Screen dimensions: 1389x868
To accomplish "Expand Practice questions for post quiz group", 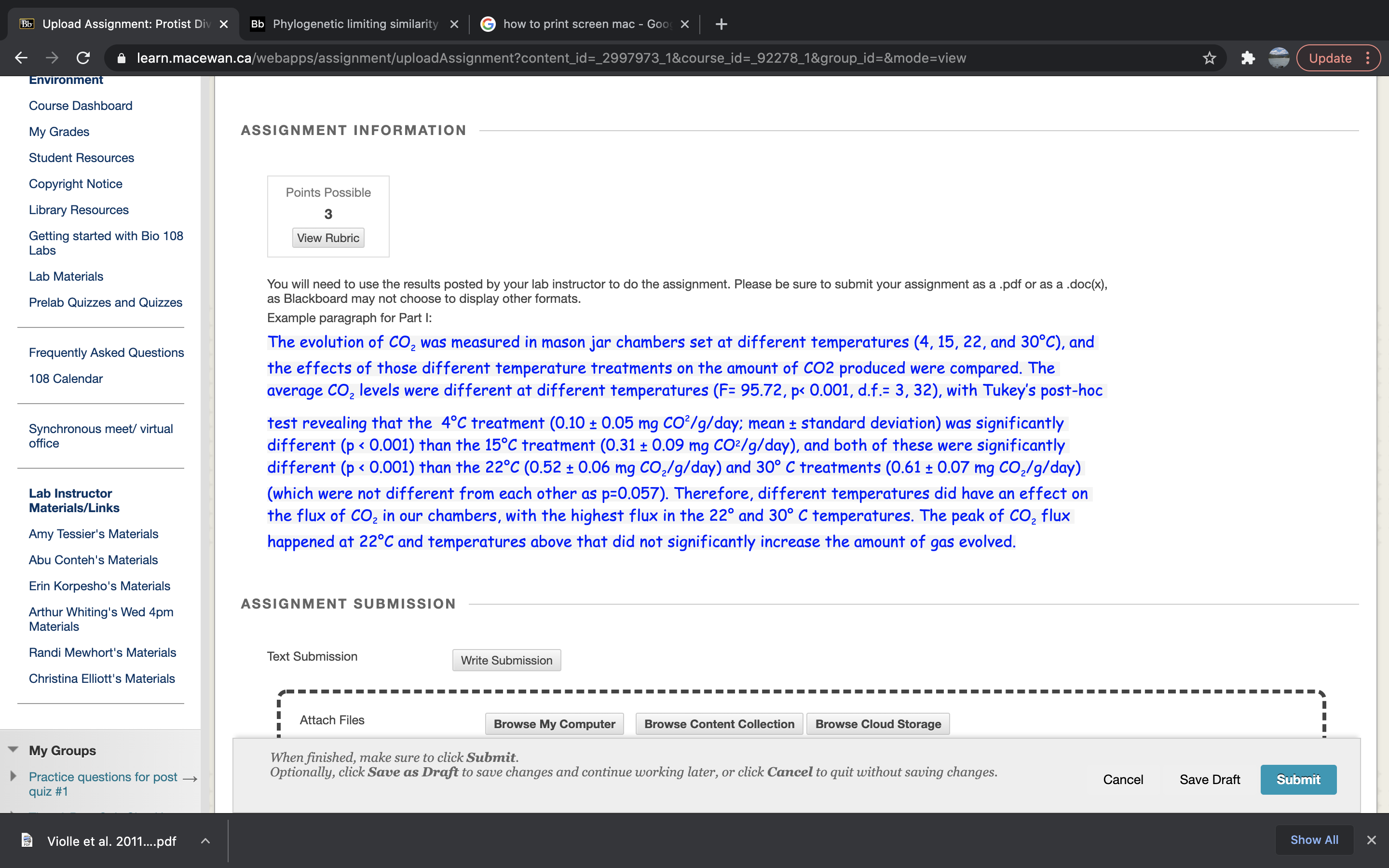I will point(13,776).
